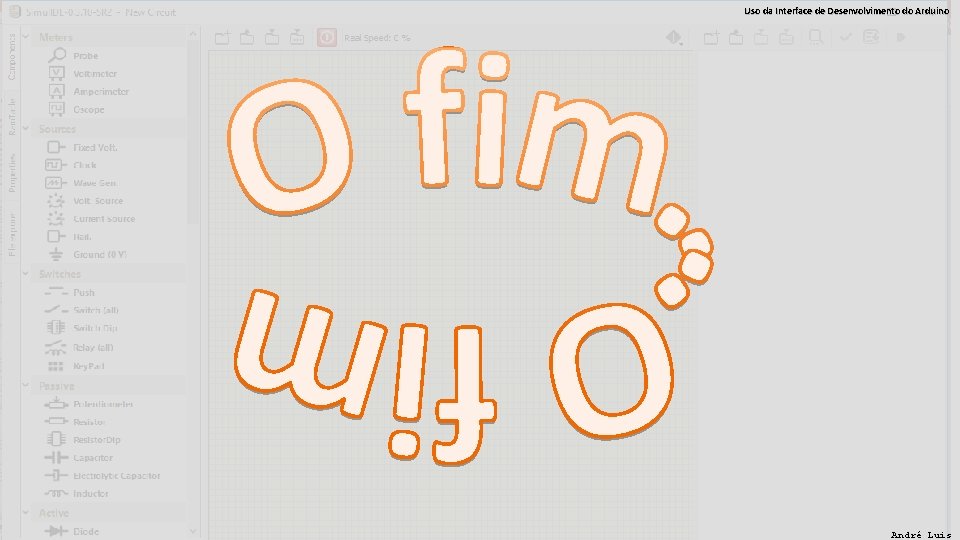
Task: Select the Rail. component icon
Action: [x=56, y=236]
